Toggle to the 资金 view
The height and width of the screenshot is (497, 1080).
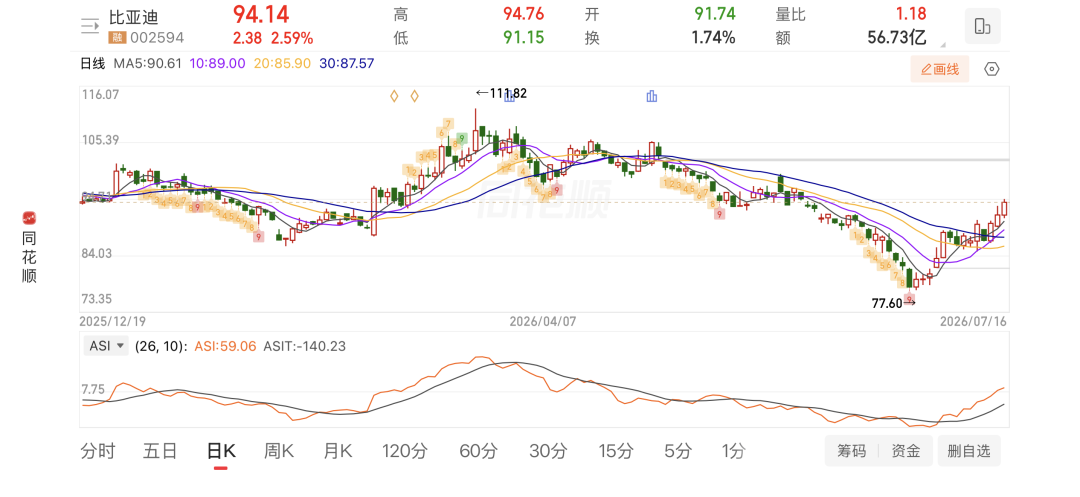(x=906, y=451)
